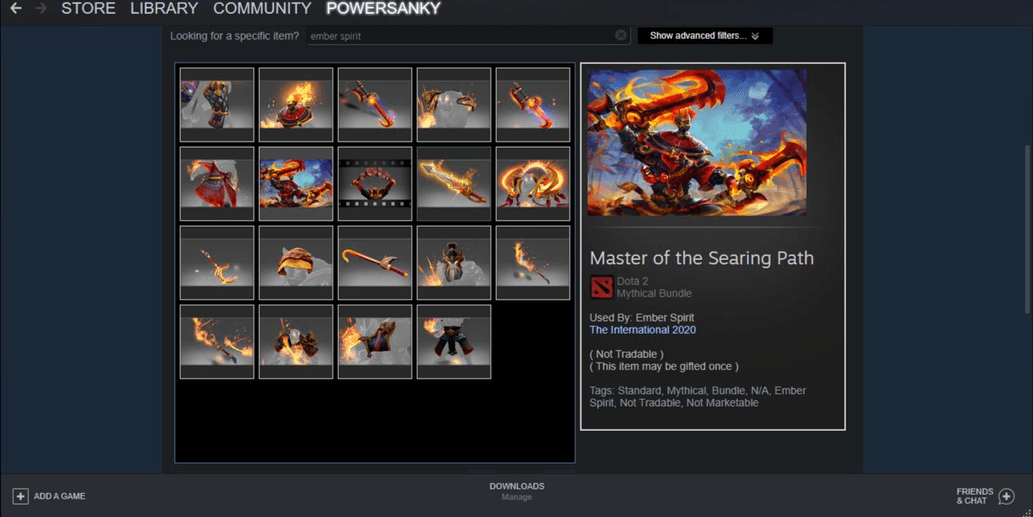Open the LIBRARY menu
Screen dimensions: 1033x517
pos(164,9)
